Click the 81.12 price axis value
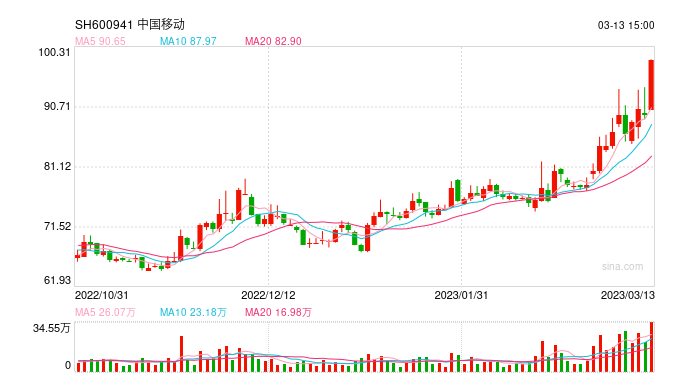 57,167
